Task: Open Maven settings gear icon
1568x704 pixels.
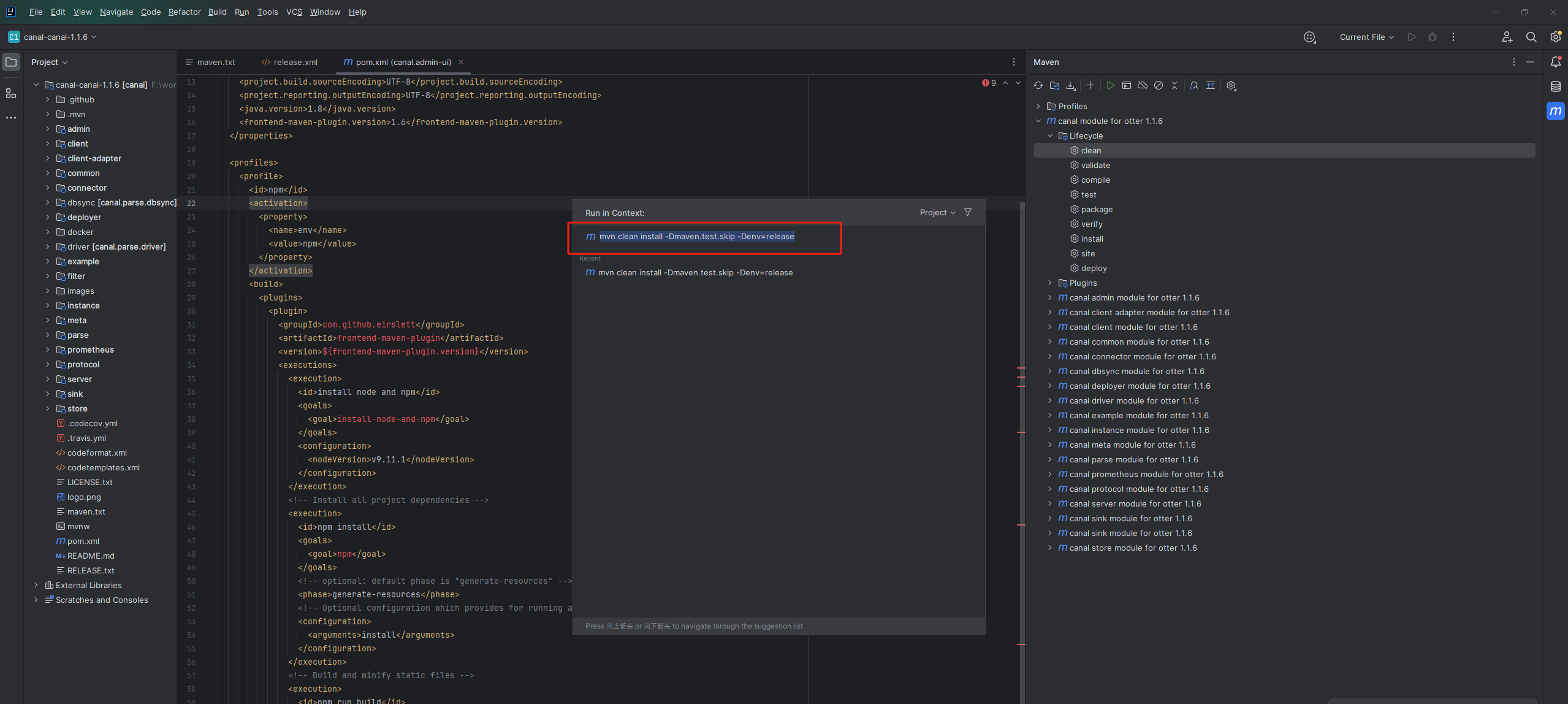Action: tap(1231, 86)
